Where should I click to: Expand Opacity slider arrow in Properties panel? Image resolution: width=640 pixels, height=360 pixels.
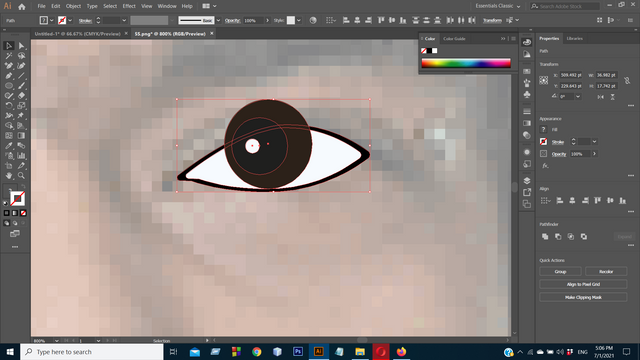point(594,154)
